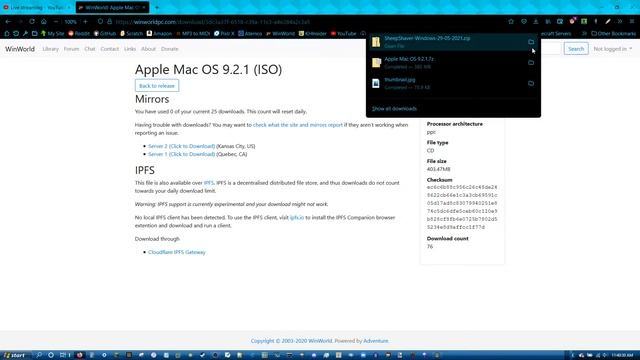Image resolution: width=640 pixels, height=360 pixels.
Task: Zoom out with the minus toolbar button
Action: pyautogui.click(x=56, y=22)
